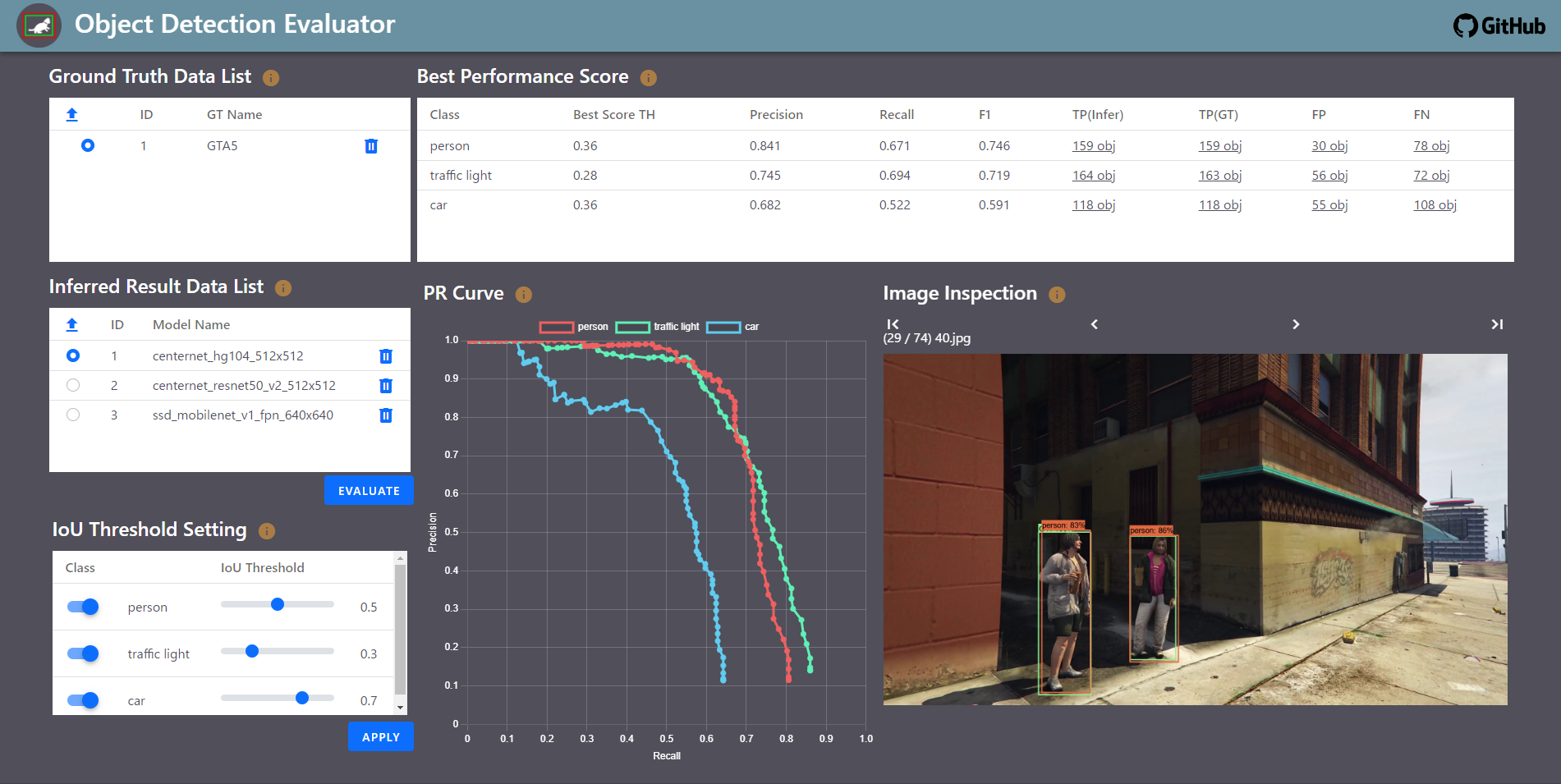Click the EVALUATE button
The width and height of the screenshot is (1561, 784).
pyautogui.click(x=369, y=491)
